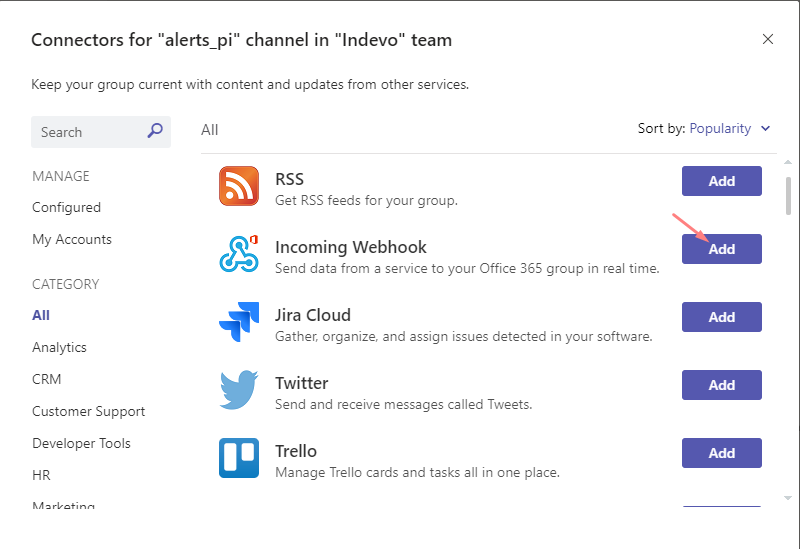
Task: Open the Configured connectors section
Action: pos(66,207)
